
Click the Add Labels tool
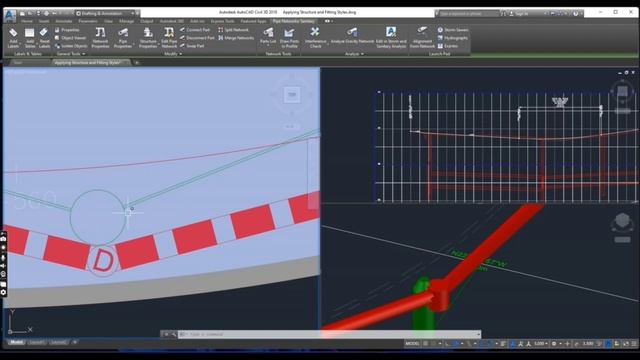coord(13,38)
